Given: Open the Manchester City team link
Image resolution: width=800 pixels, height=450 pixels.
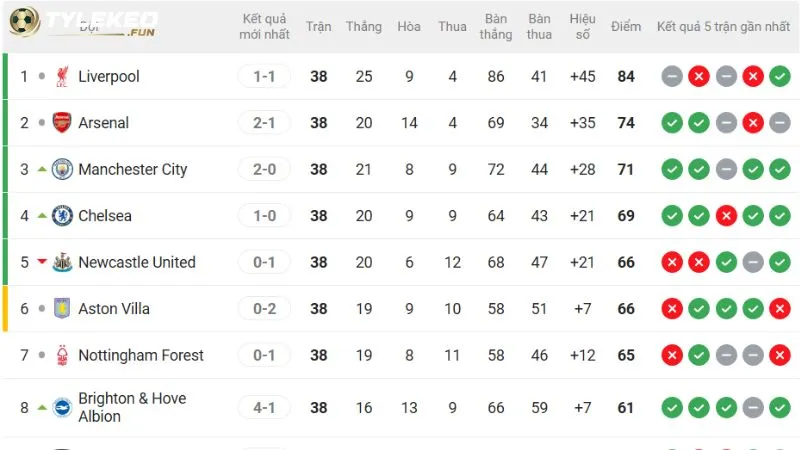Looking at the screenshot, I should pyautogui.click(x=133, y=169).
